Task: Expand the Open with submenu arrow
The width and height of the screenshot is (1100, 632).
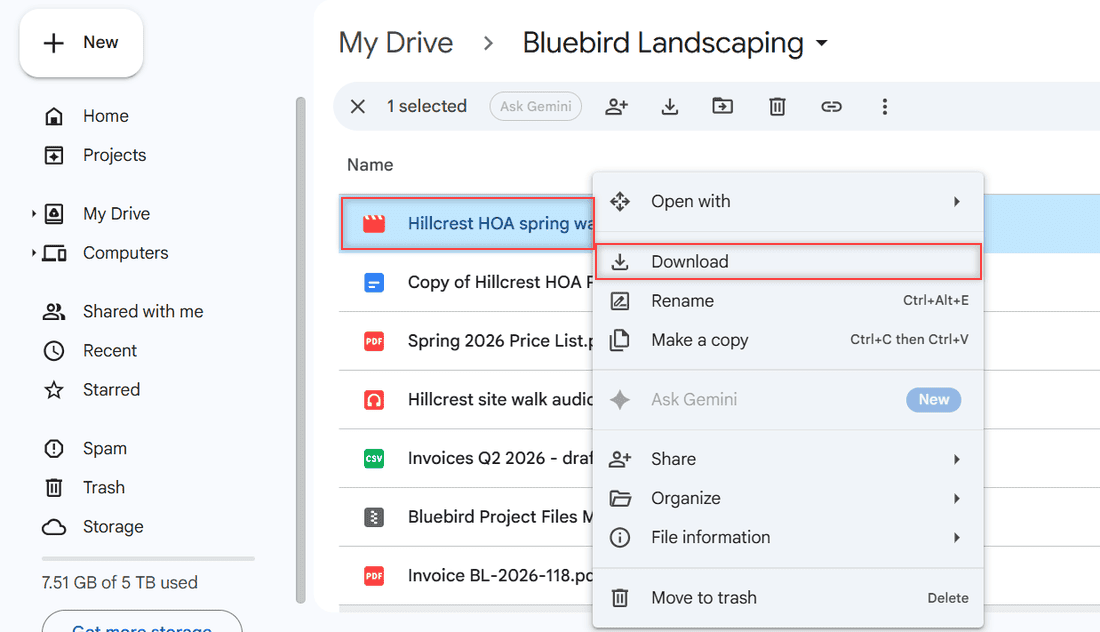Action: pyautogui.click(x=956, y=202)
